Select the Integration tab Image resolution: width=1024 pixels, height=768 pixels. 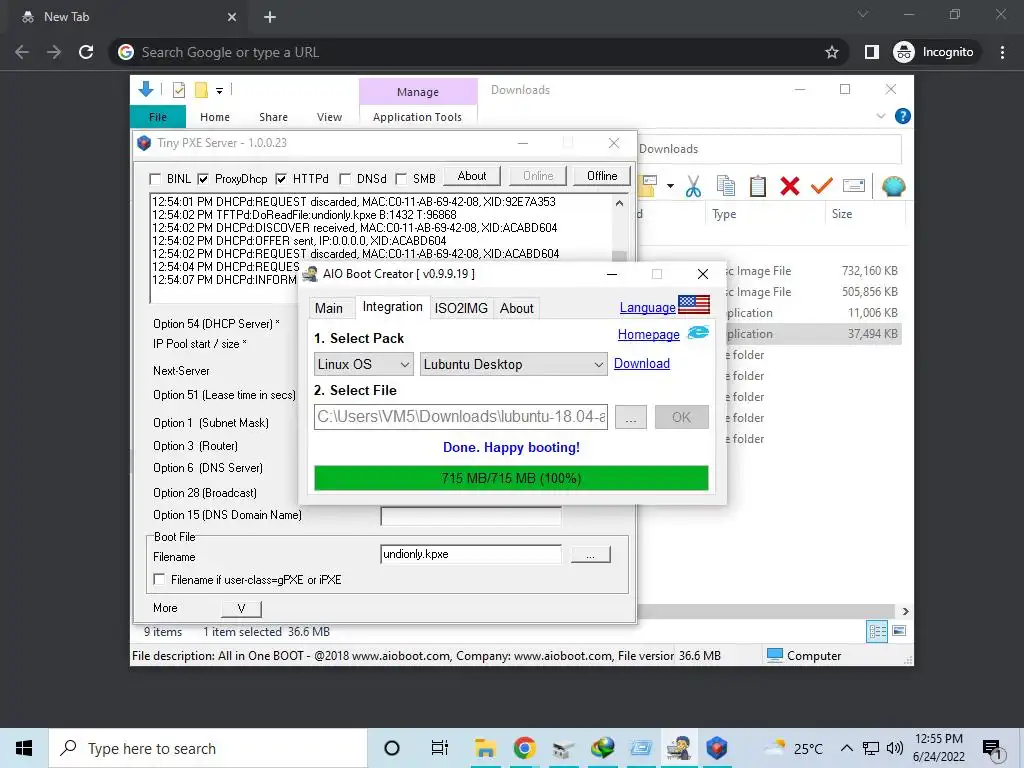(x=392, y=307)
